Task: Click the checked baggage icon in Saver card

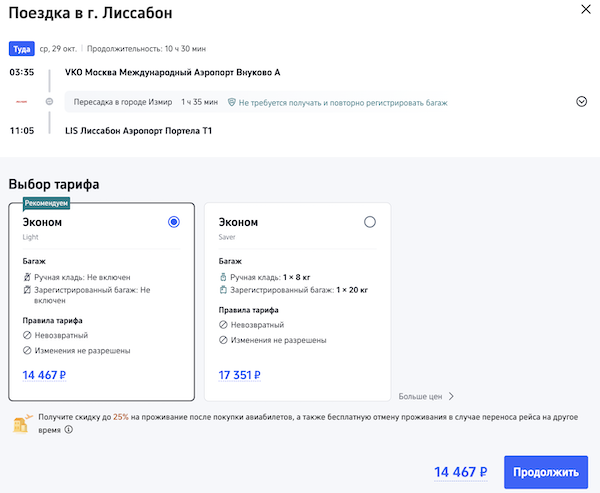Action: click(223, 290)
